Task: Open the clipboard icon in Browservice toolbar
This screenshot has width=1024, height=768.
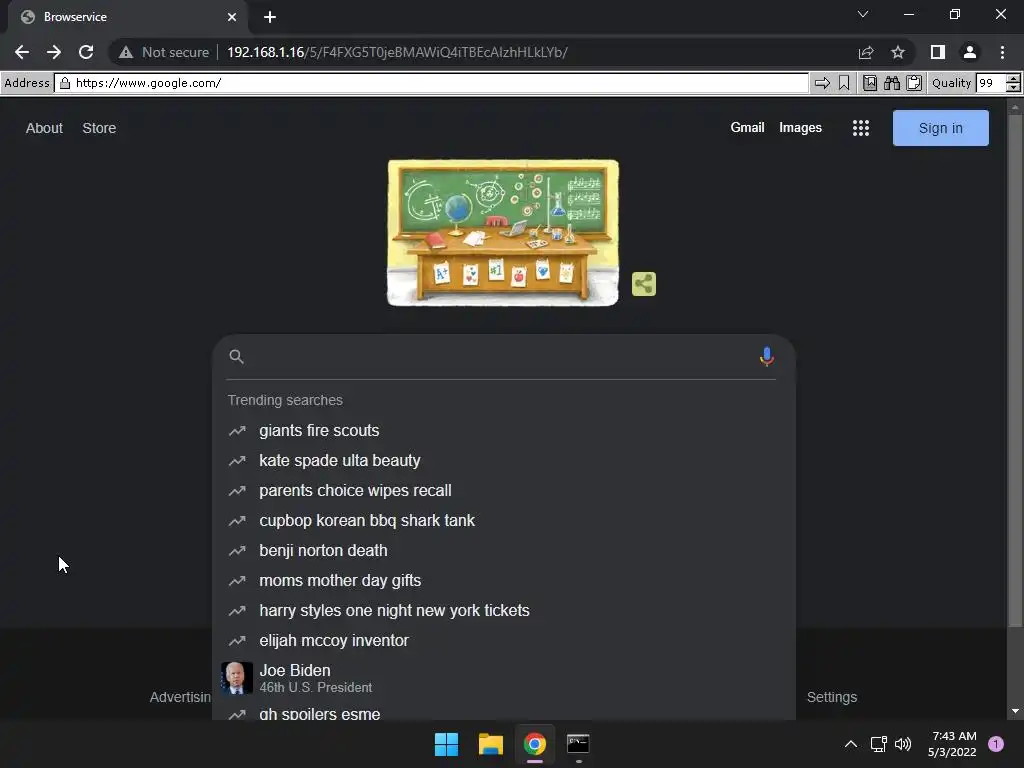Action: pyautogui.click(x=914, y=83)
